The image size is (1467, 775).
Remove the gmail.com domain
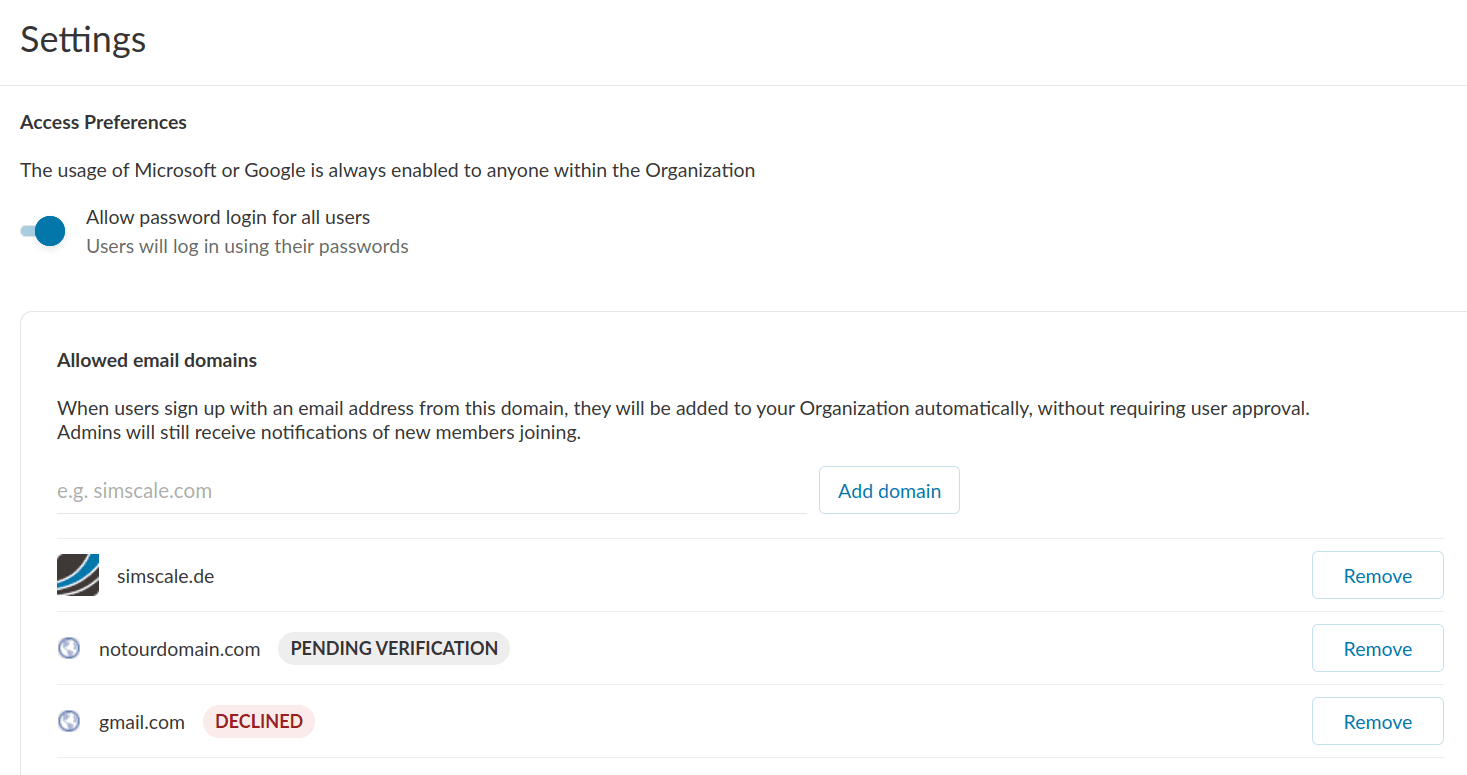pos(1377,722)
